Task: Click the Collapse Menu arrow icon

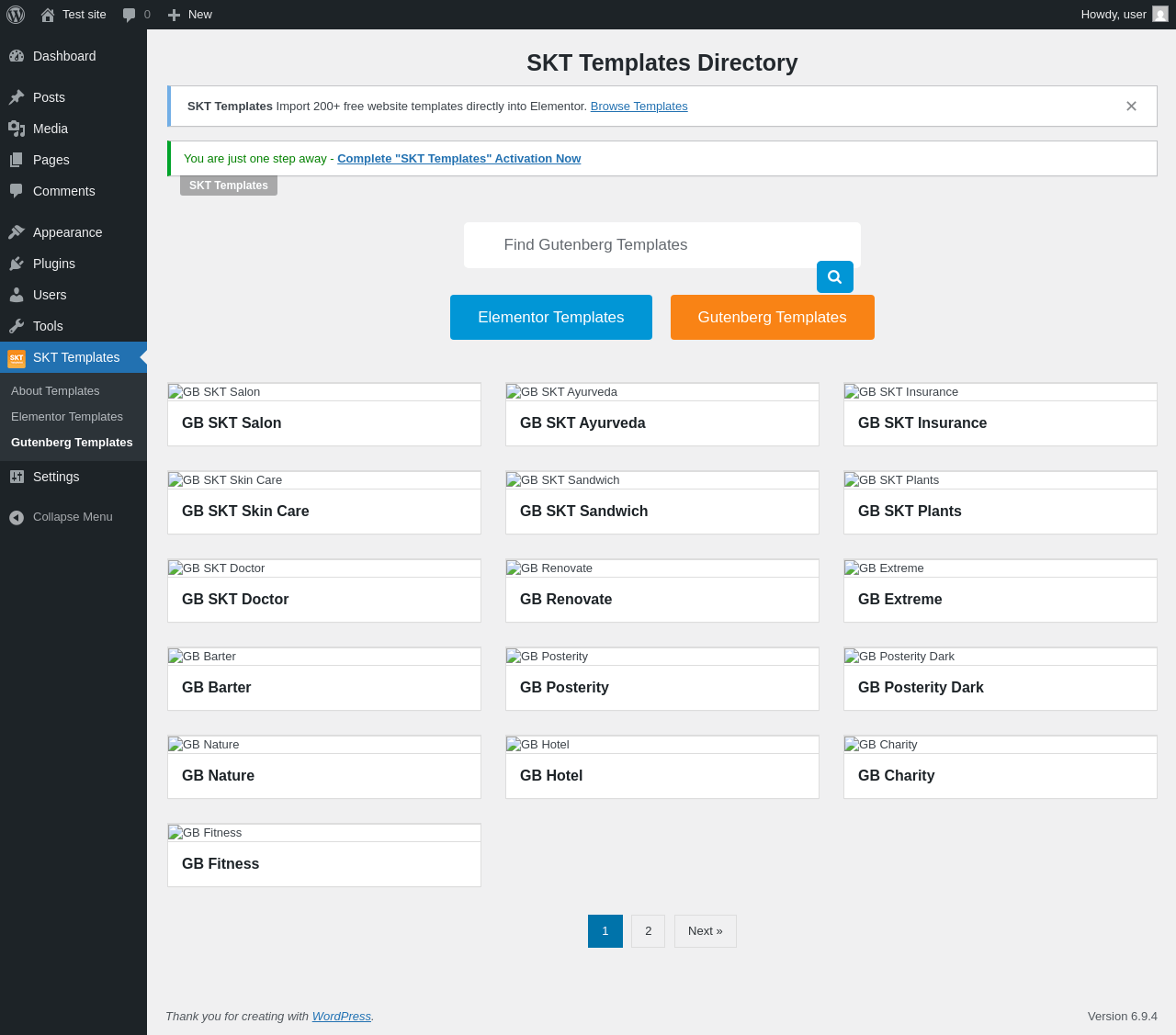Action: tap(17, 517)
